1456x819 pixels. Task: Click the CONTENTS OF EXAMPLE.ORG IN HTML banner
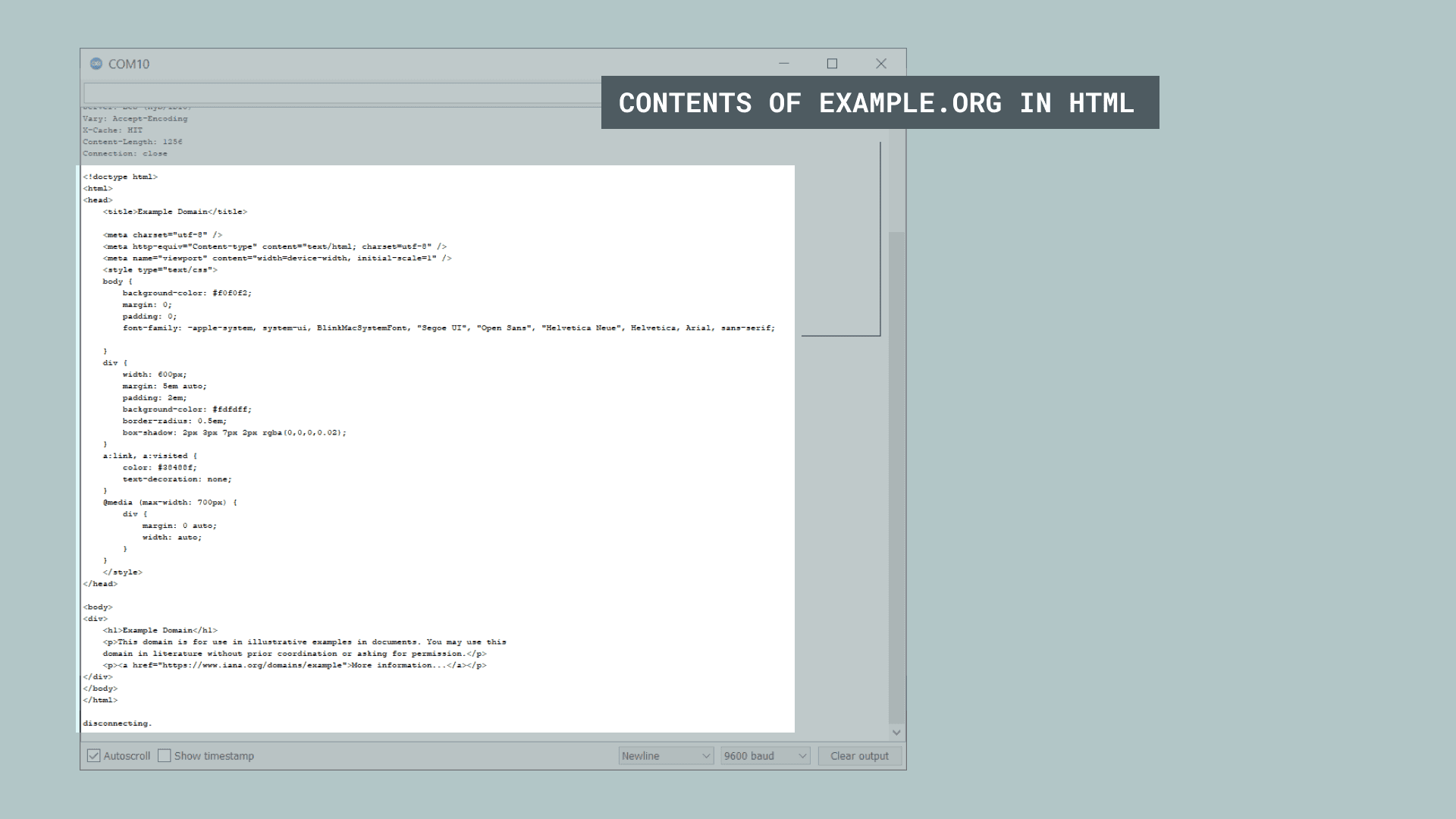pos(880,102)
